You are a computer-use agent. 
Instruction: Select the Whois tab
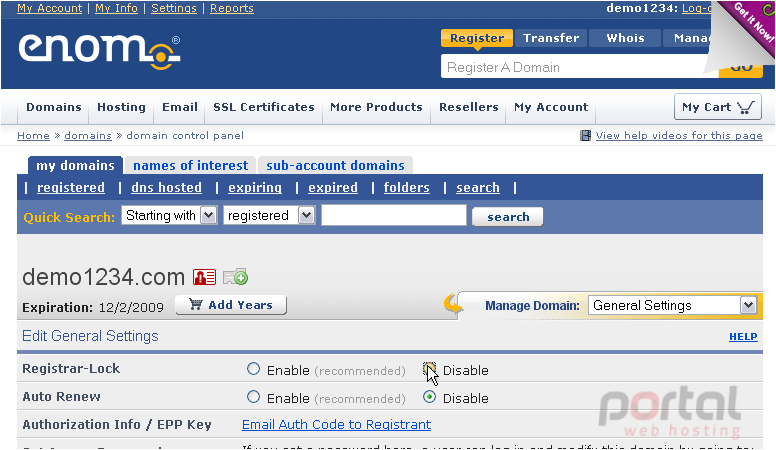point(626,38)
